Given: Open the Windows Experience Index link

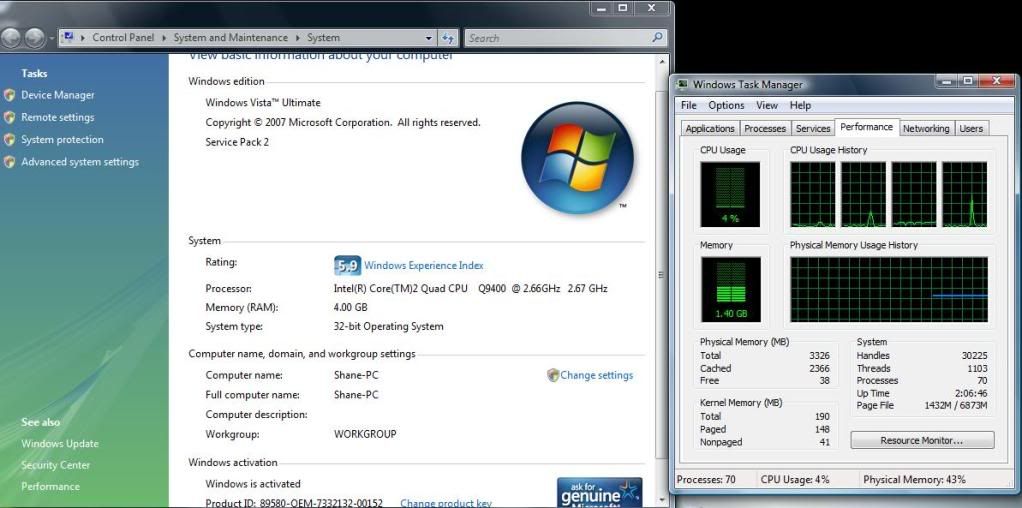Looking at the screenshot, I should (x=424, y=265).
